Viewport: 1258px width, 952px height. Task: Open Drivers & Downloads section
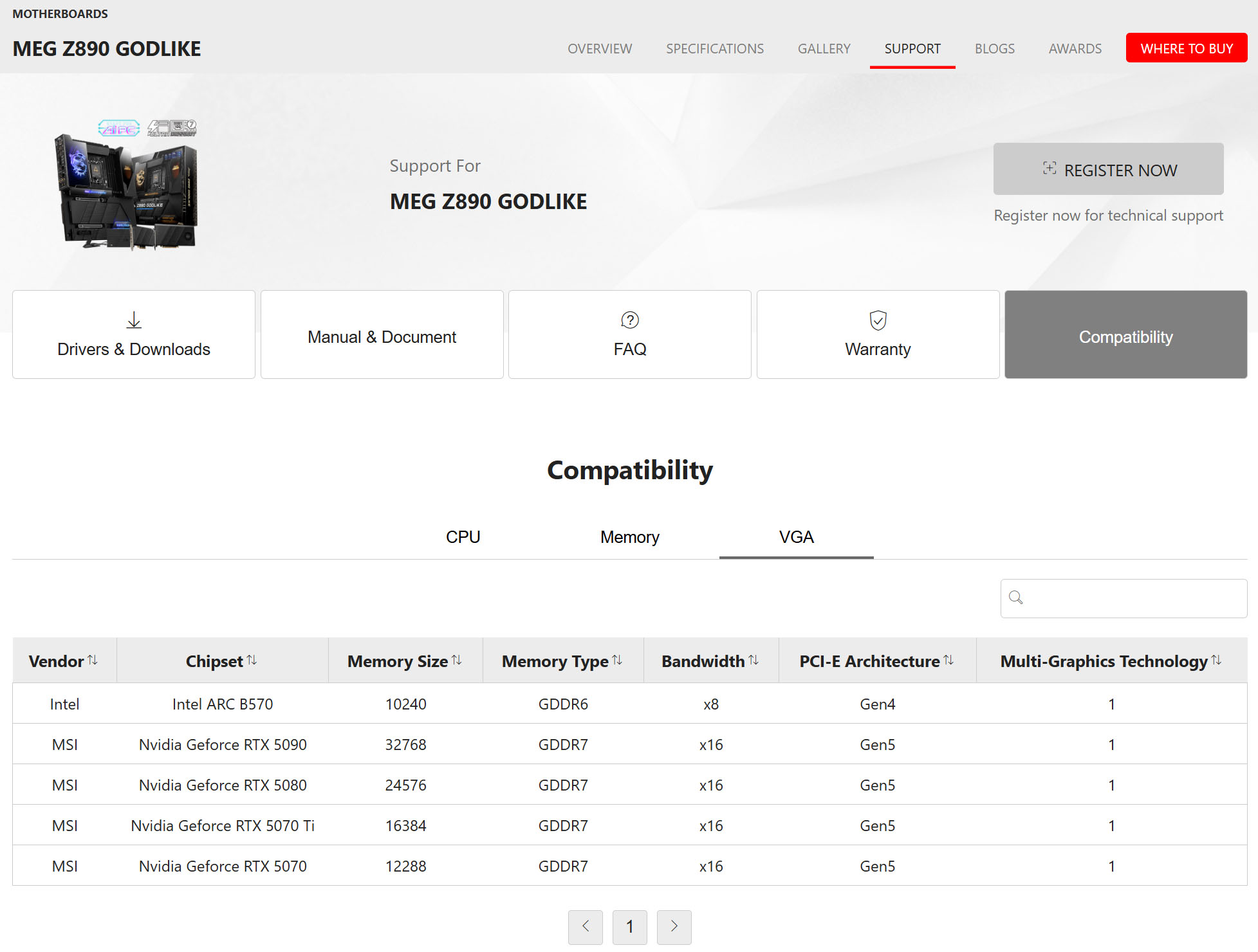134,334
